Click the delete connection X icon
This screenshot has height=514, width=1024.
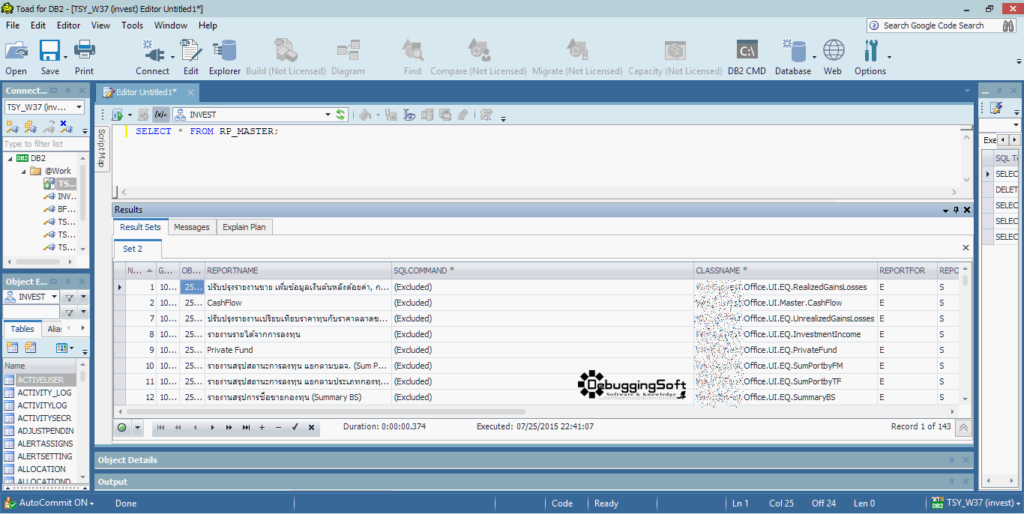66,126
